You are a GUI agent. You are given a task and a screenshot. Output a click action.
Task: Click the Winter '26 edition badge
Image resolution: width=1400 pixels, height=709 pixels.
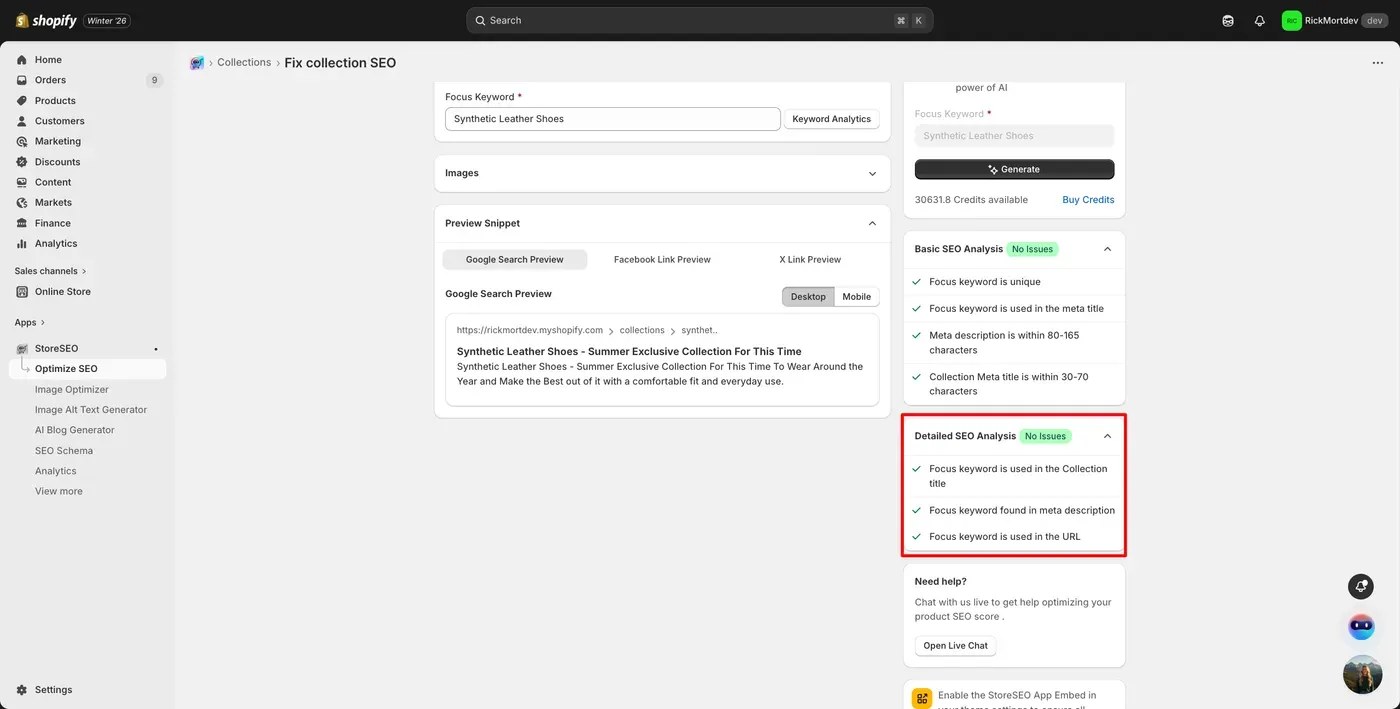pyautogui.click(x=107, y=20)
